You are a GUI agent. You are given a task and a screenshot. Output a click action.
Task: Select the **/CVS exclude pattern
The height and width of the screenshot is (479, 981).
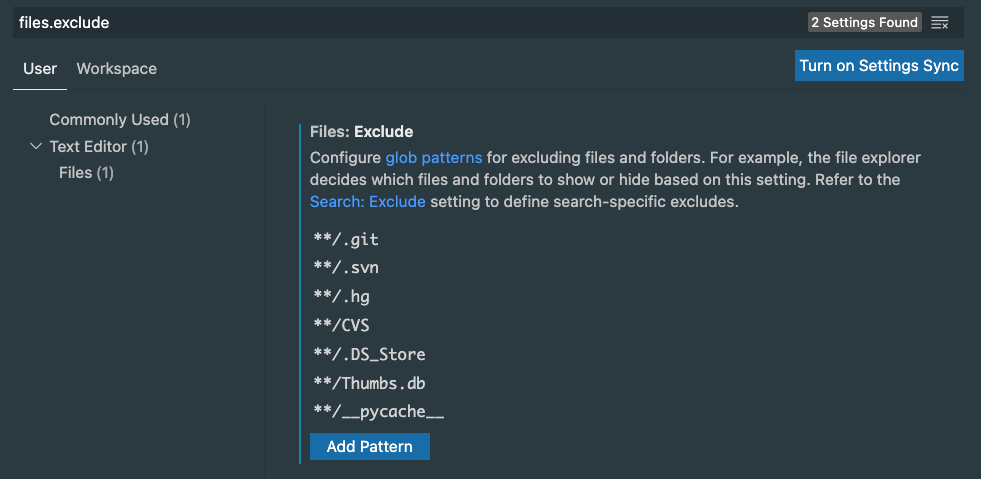[342, 326]
